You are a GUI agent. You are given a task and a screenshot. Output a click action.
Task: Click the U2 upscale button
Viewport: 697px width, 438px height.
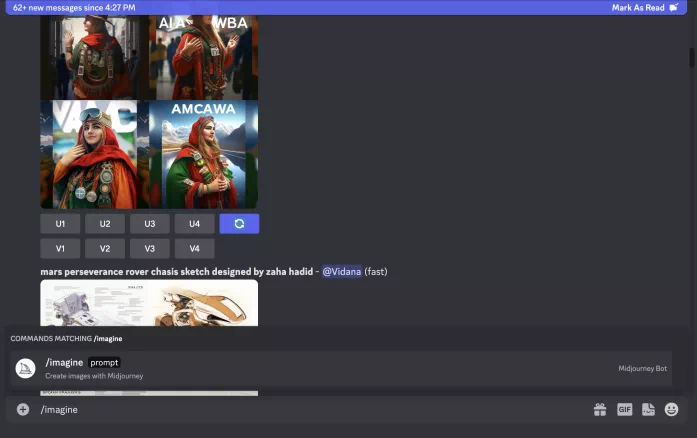pyautogui.click(x=105, y=224)
